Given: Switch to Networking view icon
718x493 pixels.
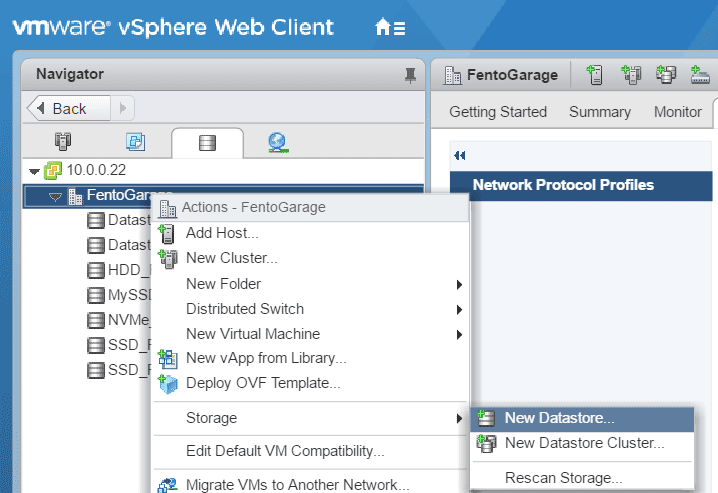Looking at the screenshot, I should tap(278, 142).
